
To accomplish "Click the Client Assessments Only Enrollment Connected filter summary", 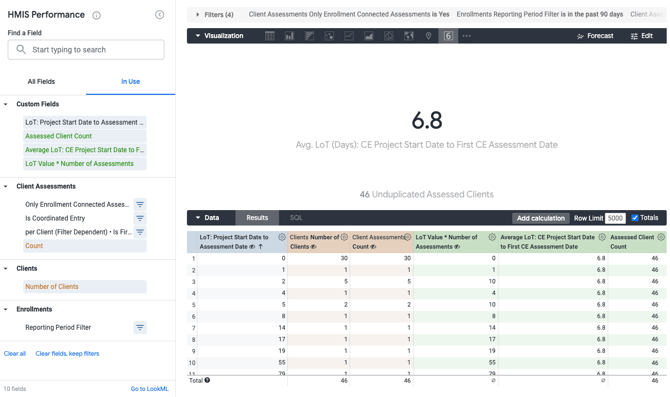I will click(349, 15).
